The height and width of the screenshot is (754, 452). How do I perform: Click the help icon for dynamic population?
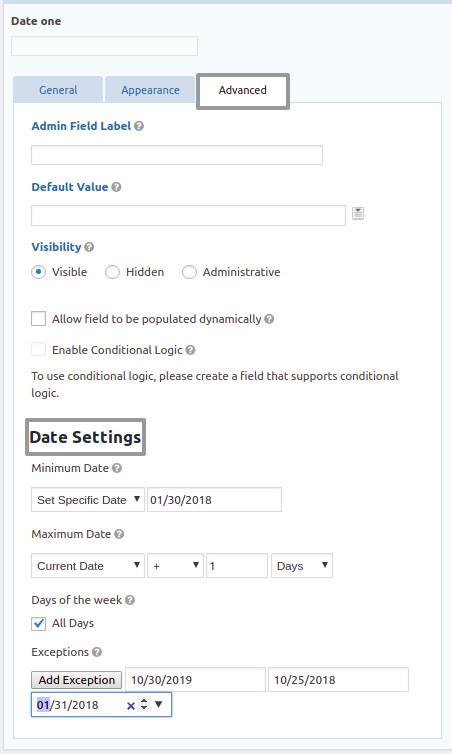[269, 319]
